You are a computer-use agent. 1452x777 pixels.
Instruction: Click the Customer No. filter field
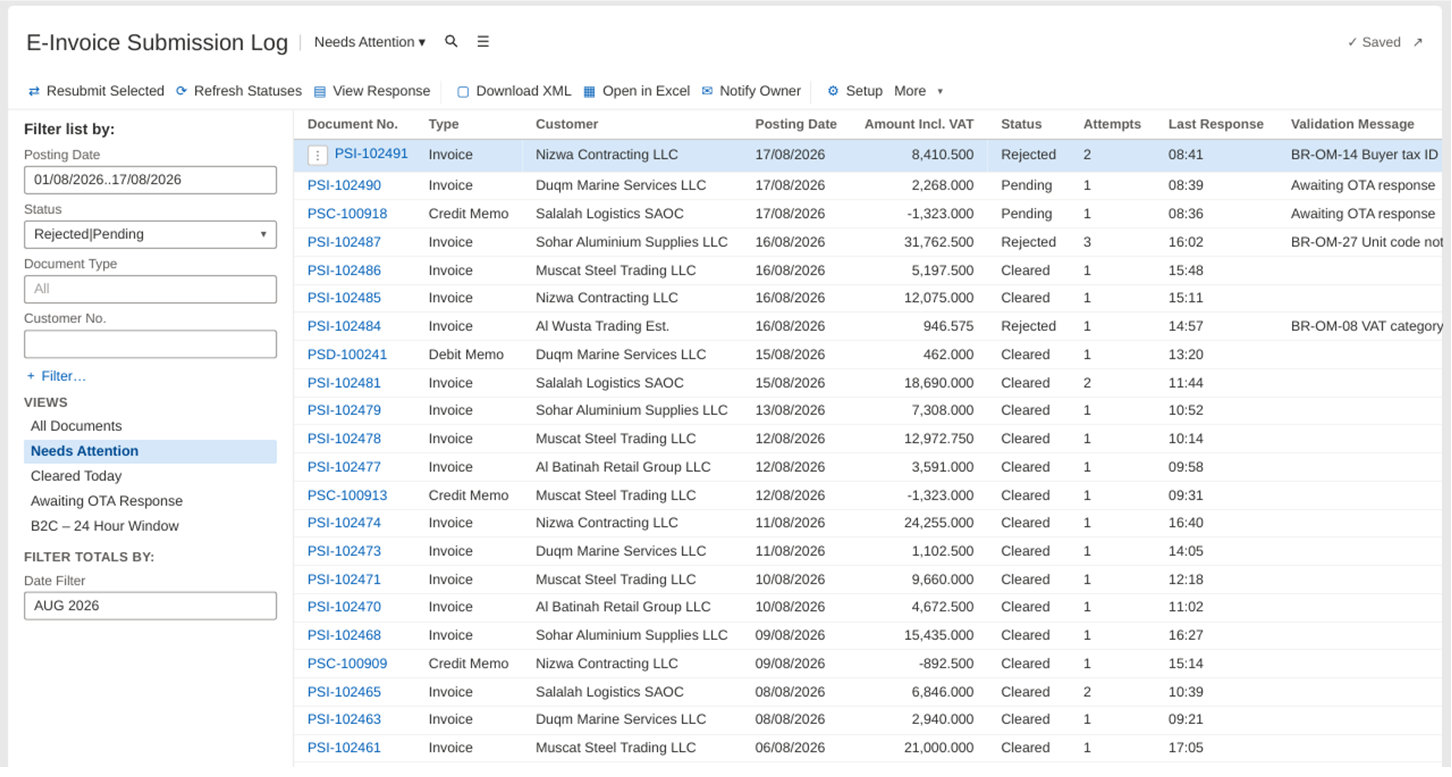click(150, 344)
